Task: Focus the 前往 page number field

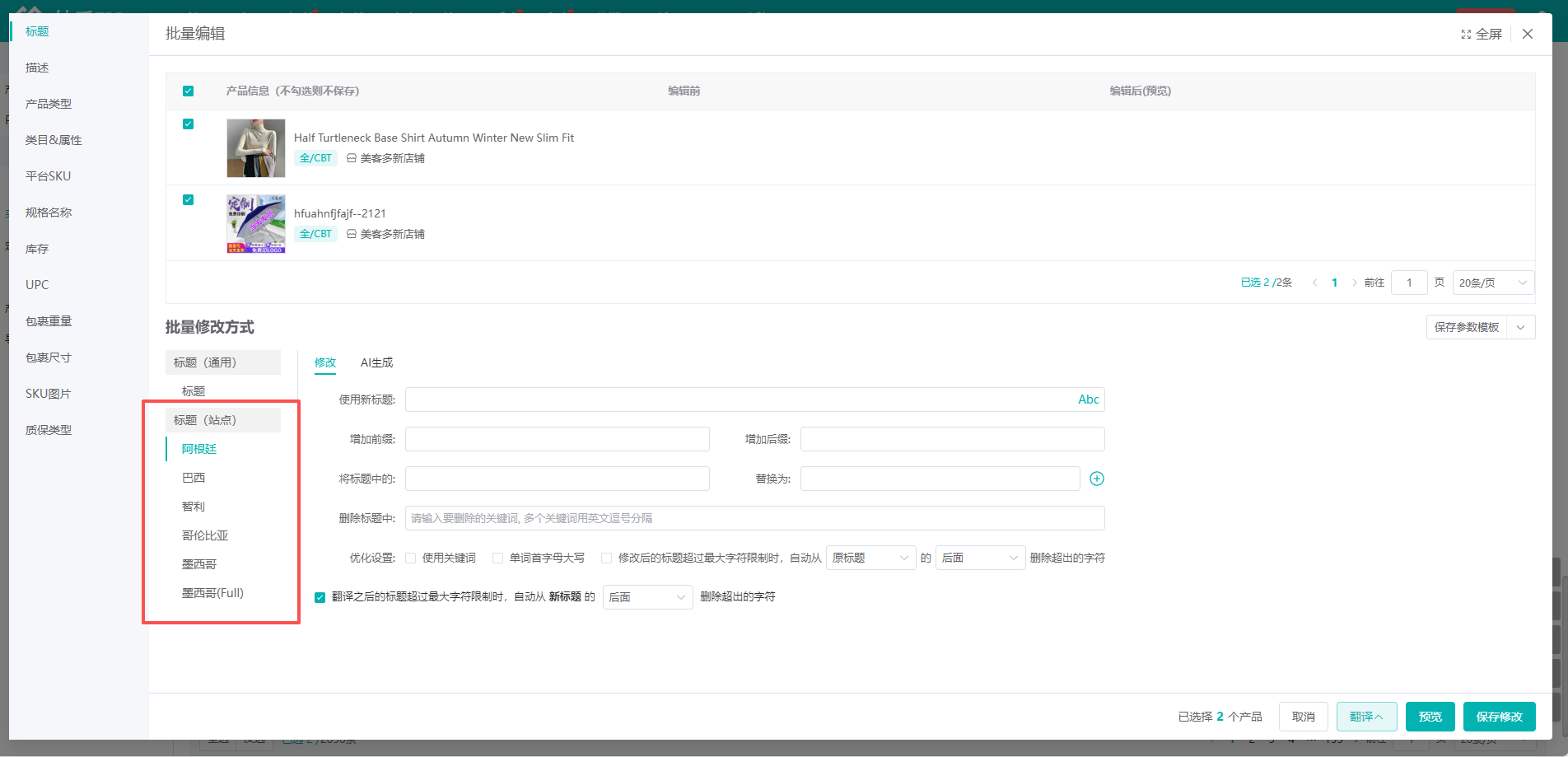Action: [1409, 283]
